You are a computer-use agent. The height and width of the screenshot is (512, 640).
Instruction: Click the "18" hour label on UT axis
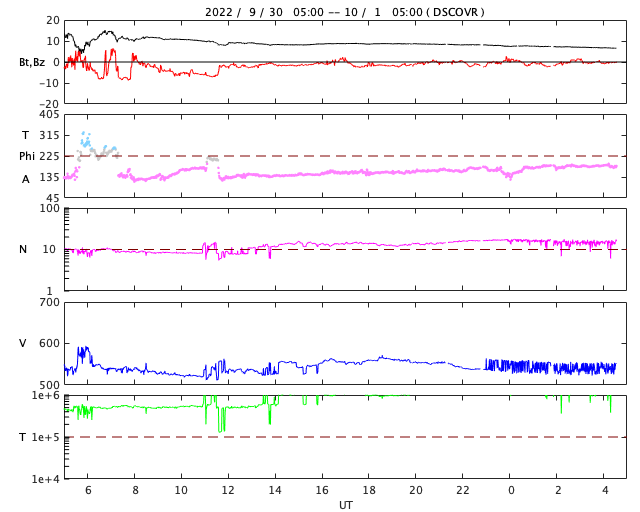369,490
